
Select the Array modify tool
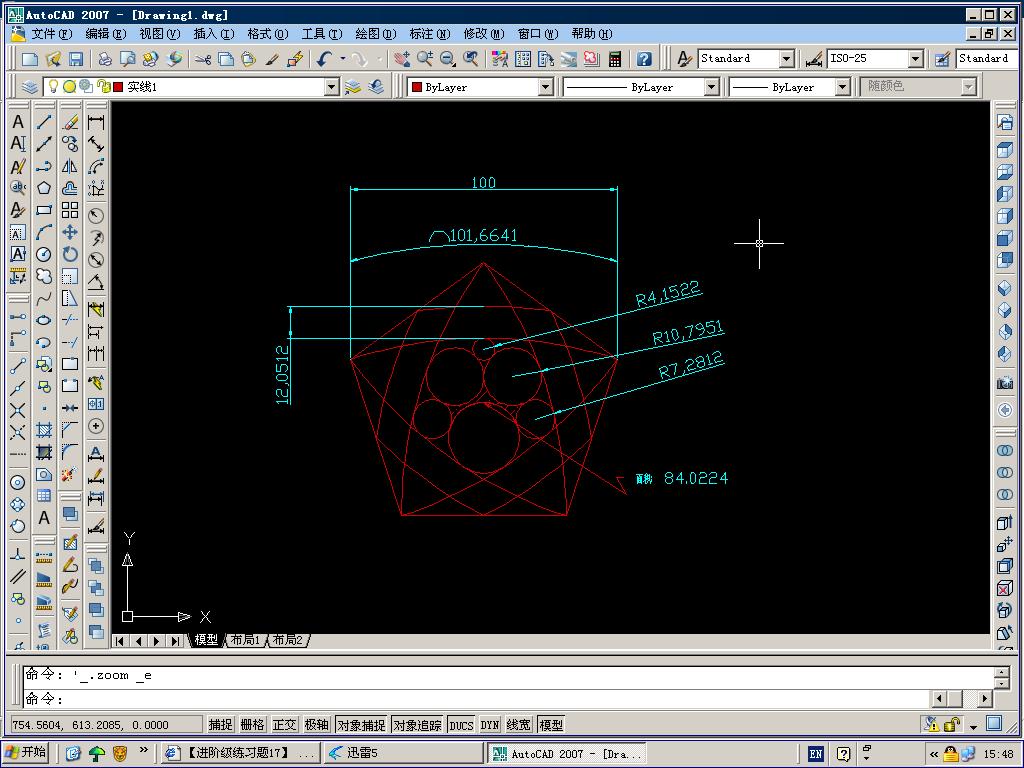pos(70,210)
